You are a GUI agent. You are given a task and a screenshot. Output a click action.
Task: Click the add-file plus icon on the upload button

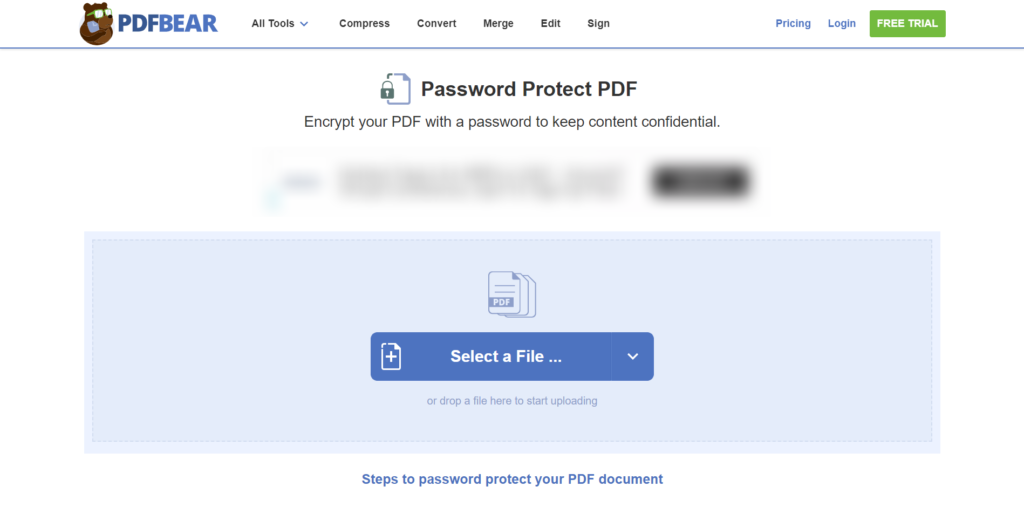pyautogui.click(x=391, y=356)
